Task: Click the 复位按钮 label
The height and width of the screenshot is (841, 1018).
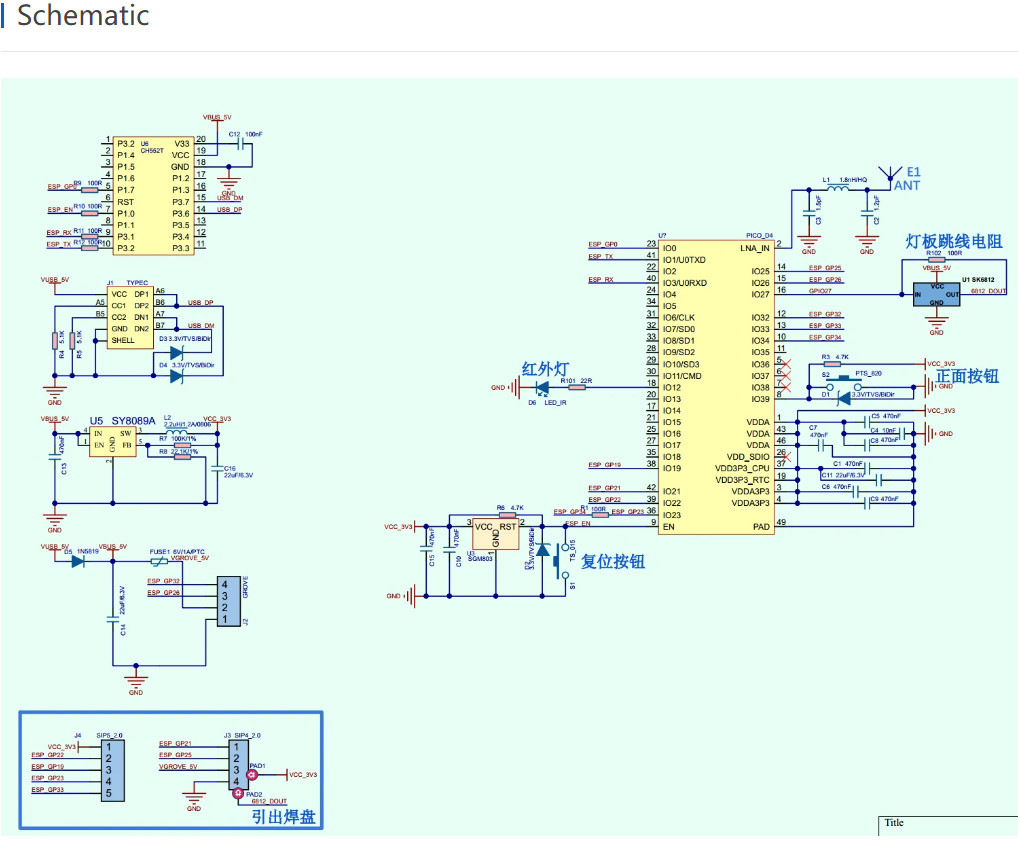Action: 613,561
